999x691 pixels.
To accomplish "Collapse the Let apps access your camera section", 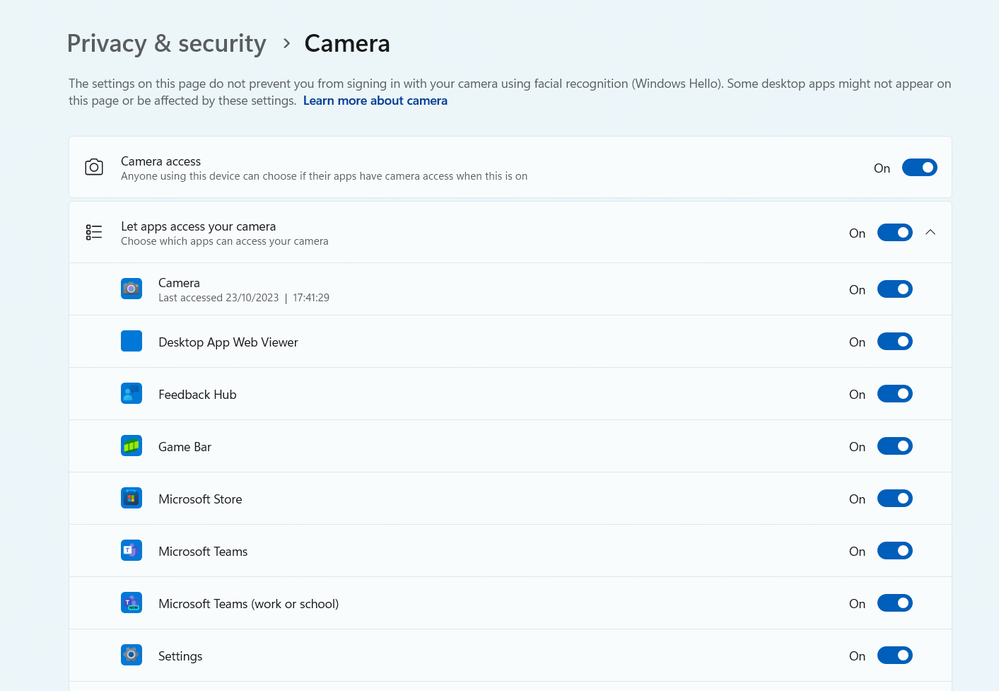I will click(930, 231).
